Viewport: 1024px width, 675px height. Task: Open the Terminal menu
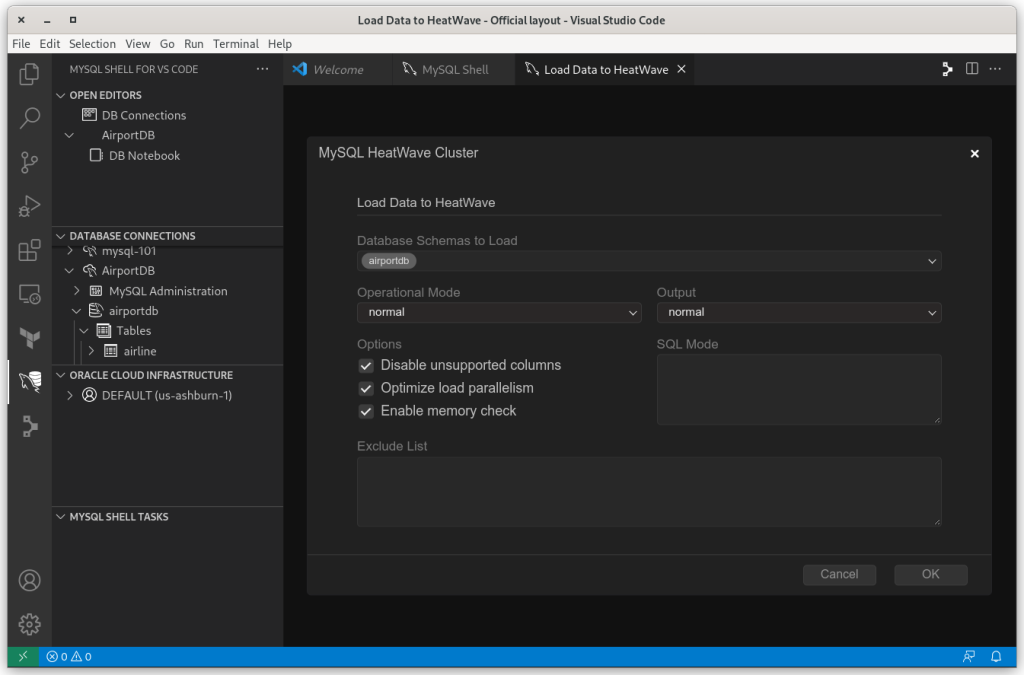coord(236,43)
